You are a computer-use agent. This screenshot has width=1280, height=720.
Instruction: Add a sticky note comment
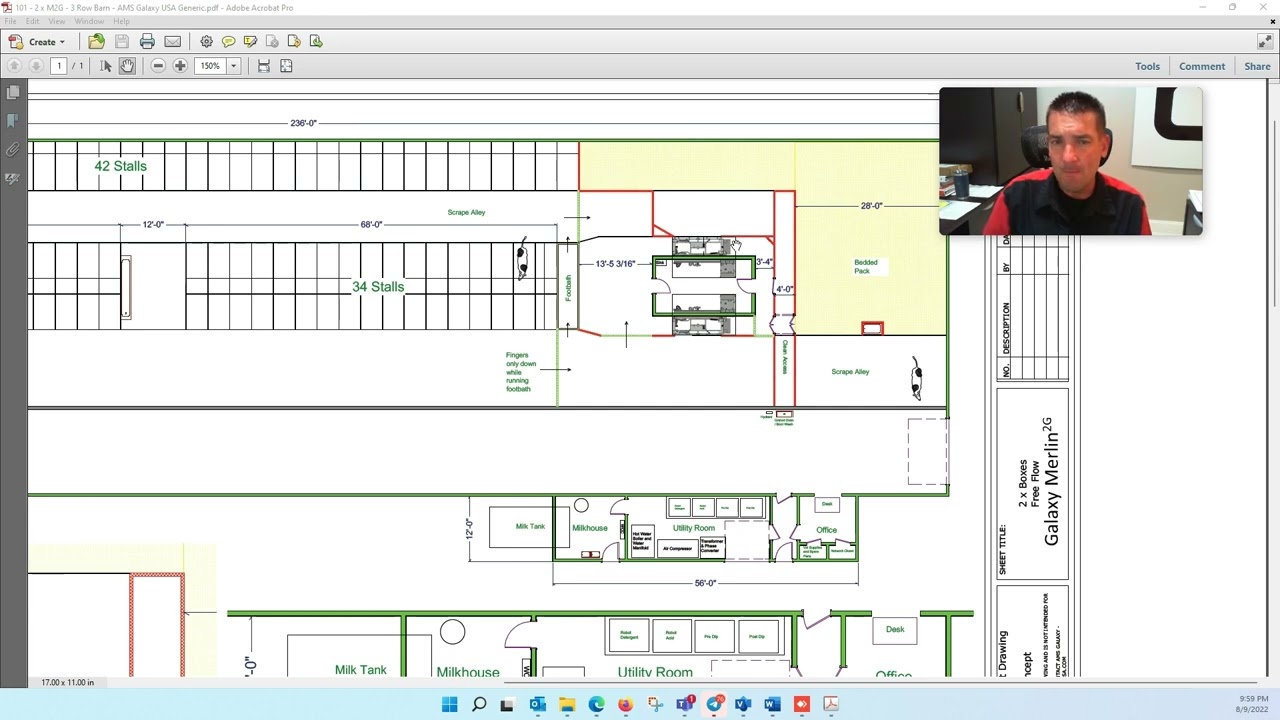(x=228, y=41)
